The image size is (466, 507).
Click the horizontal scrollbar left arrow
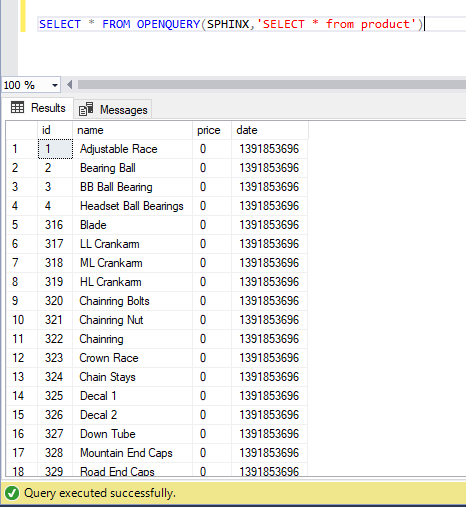click(69, 85)
